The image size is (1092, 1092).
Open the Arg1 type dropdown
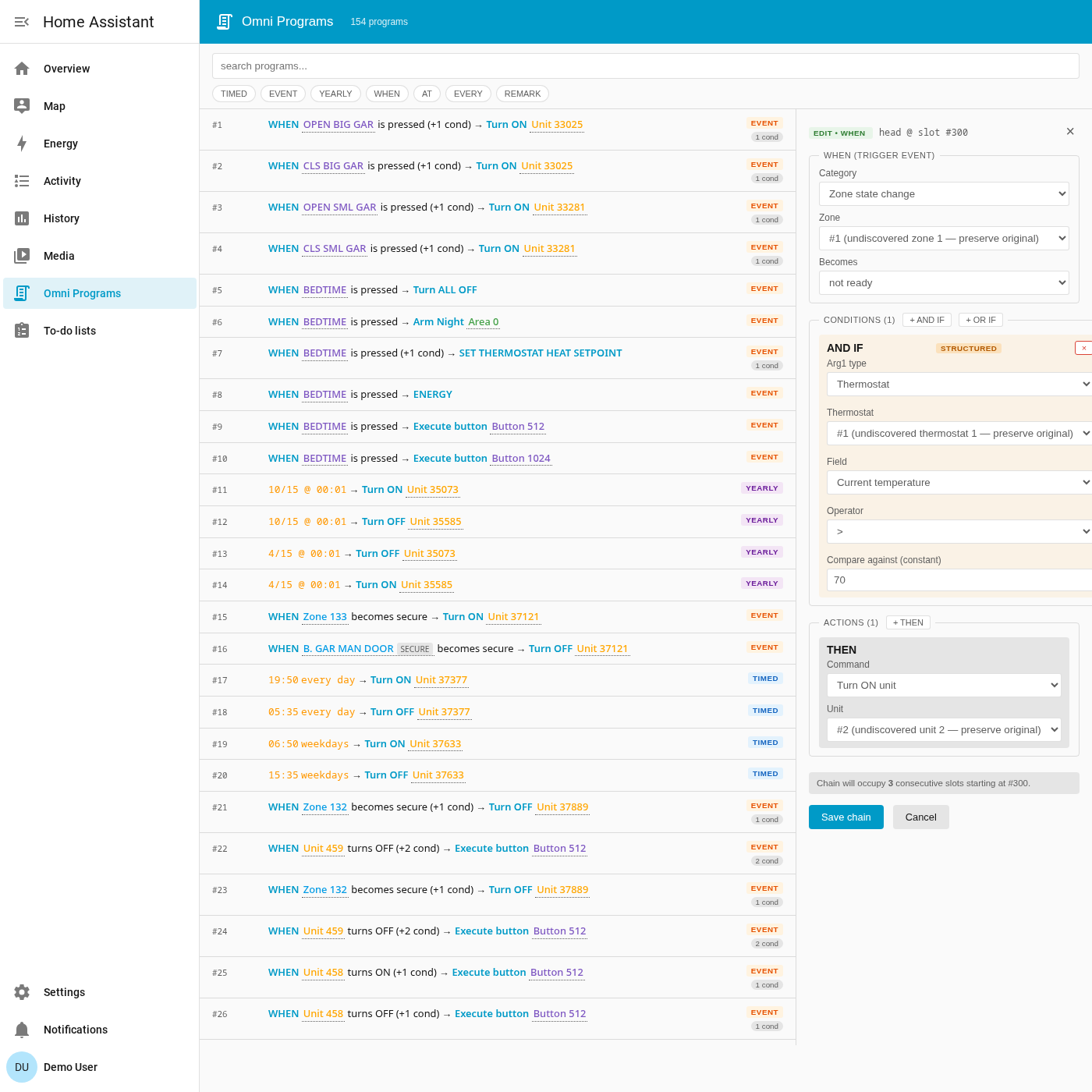point(959,384)
